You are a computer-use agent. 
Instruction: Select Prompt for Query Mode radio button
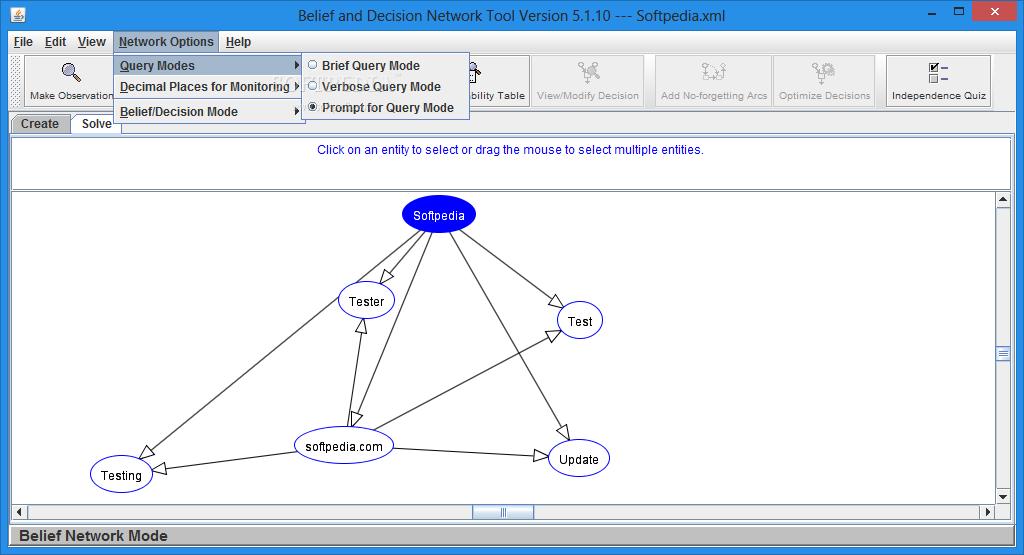pyautogui.click(x=313, y=107)
